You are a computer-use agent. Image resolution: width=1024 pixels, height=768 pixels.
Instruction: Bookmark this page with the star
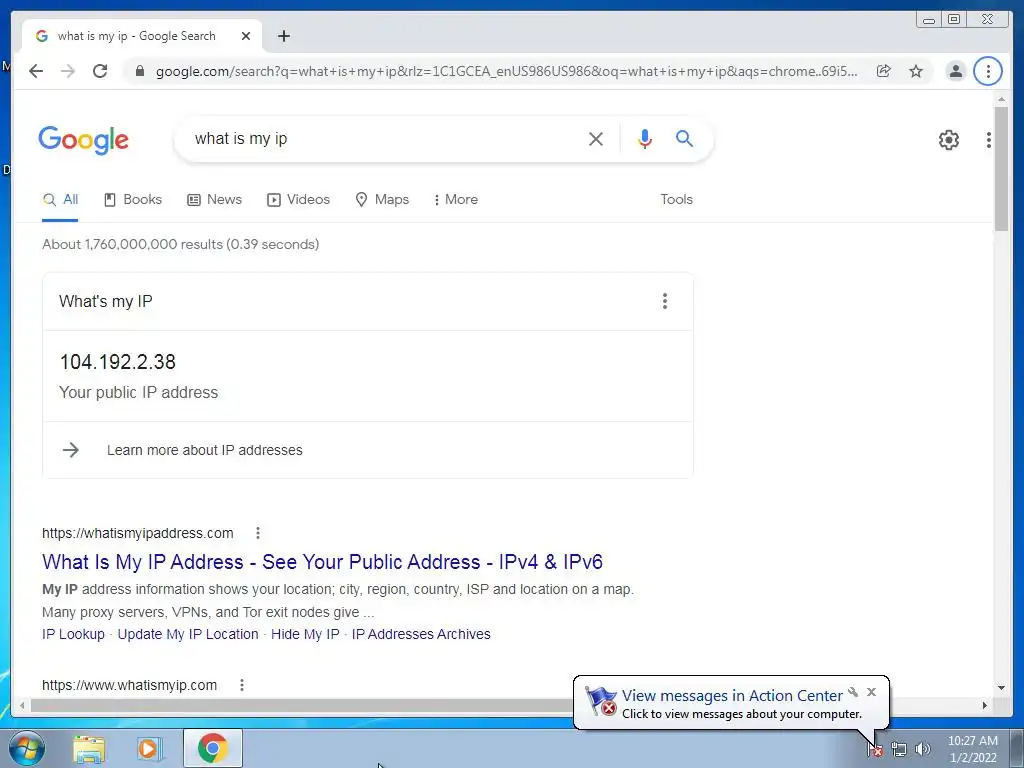point(916,71)
